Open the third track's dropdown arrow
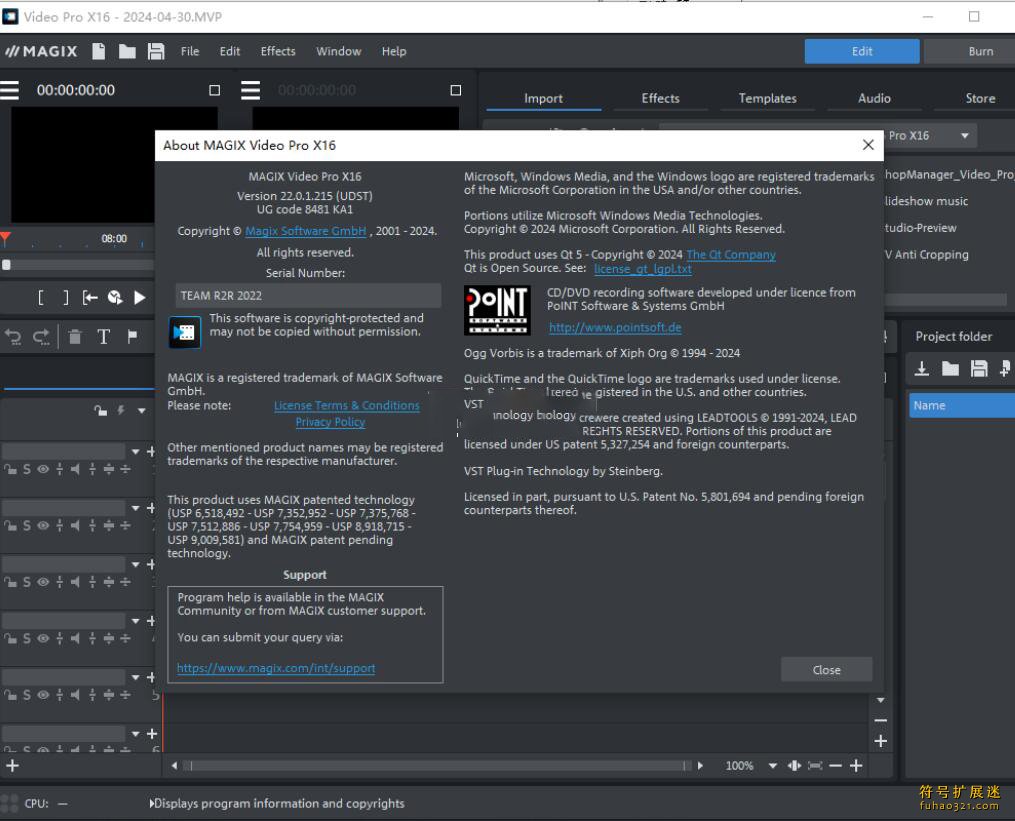 135,564
